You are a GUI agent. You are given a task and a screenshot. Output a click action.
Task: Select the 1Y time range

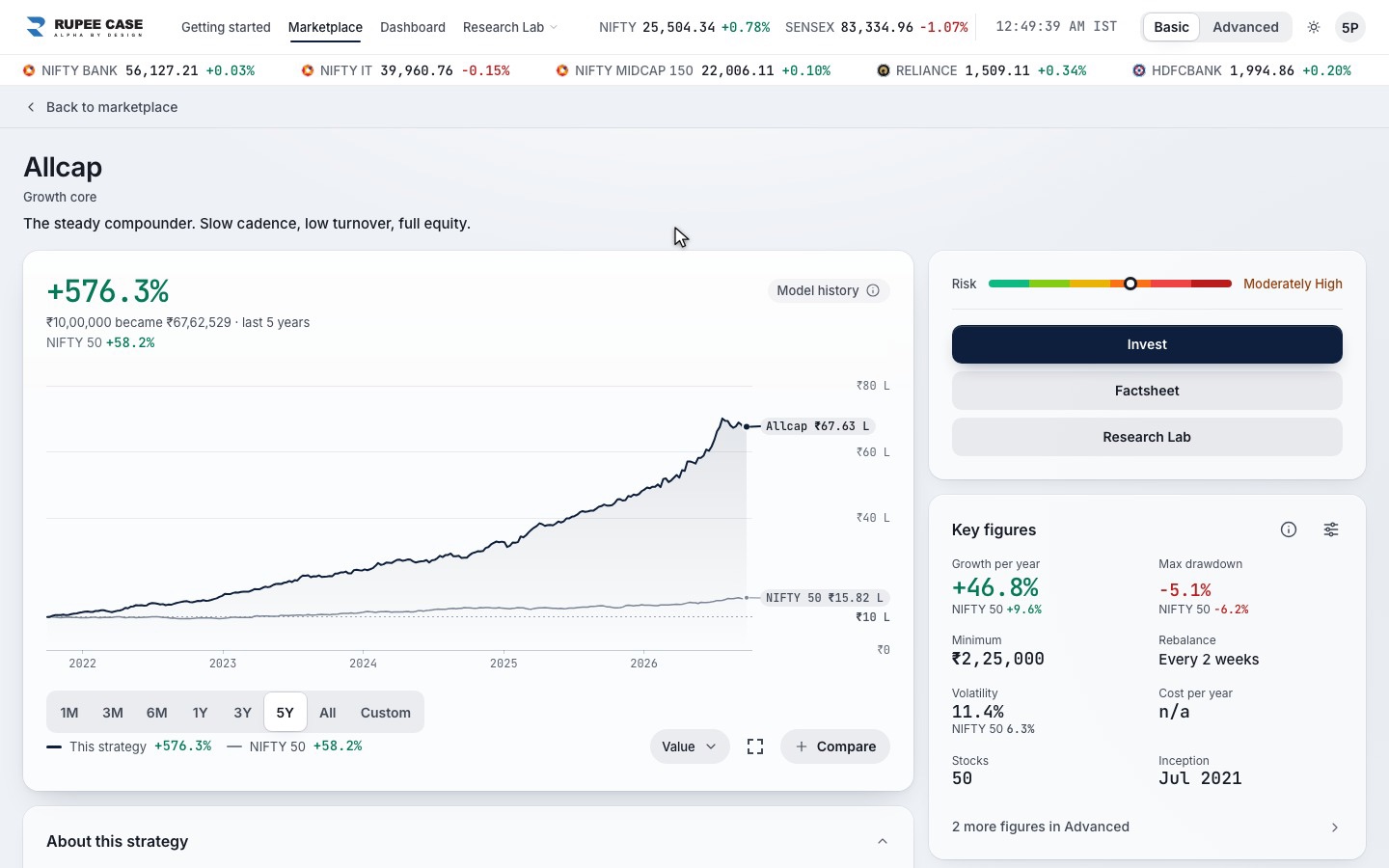click(x=200, y=713)
